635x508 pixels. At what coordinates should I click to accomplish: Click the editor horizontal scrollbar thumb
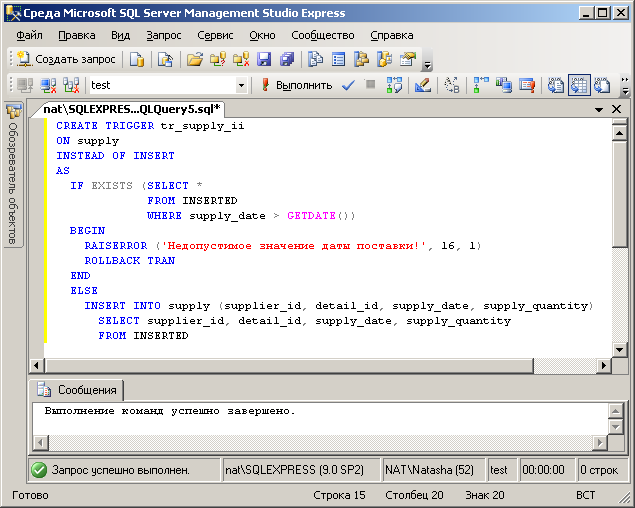(290, 365)
